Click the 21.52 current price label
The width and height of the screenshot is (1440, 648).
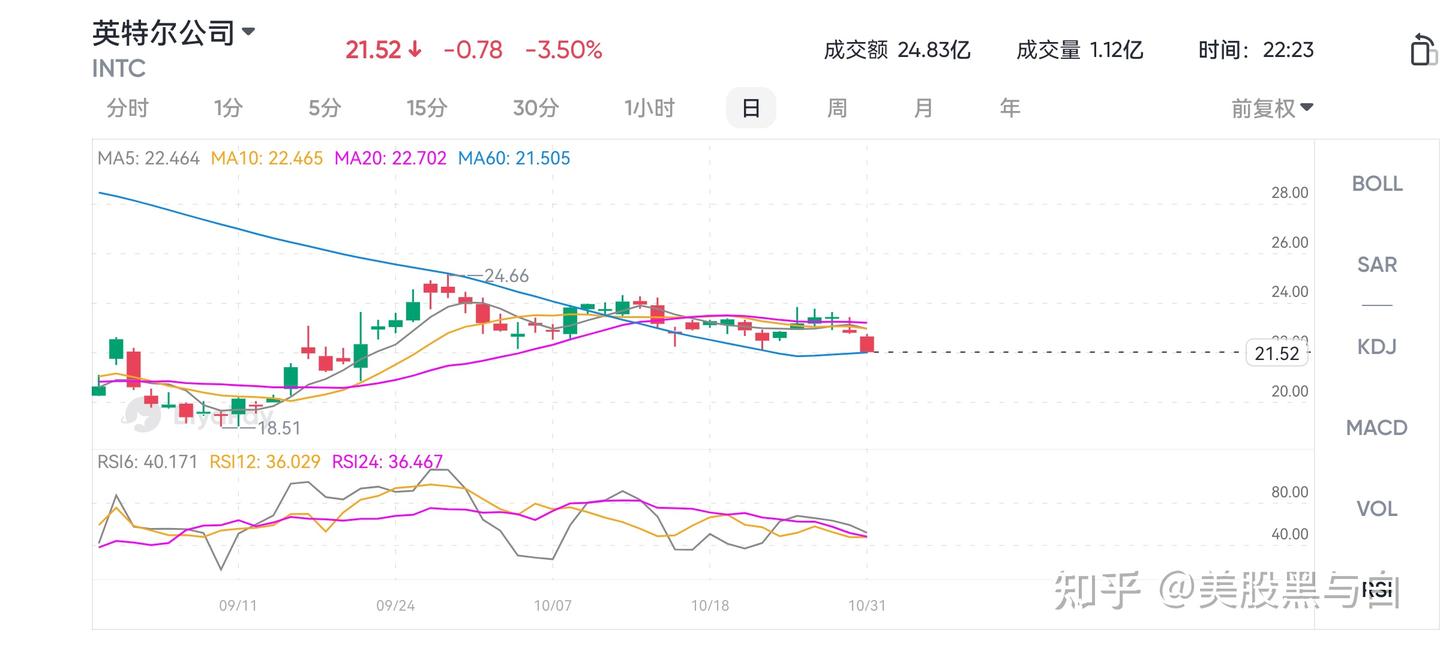[x=1276, y=353]
